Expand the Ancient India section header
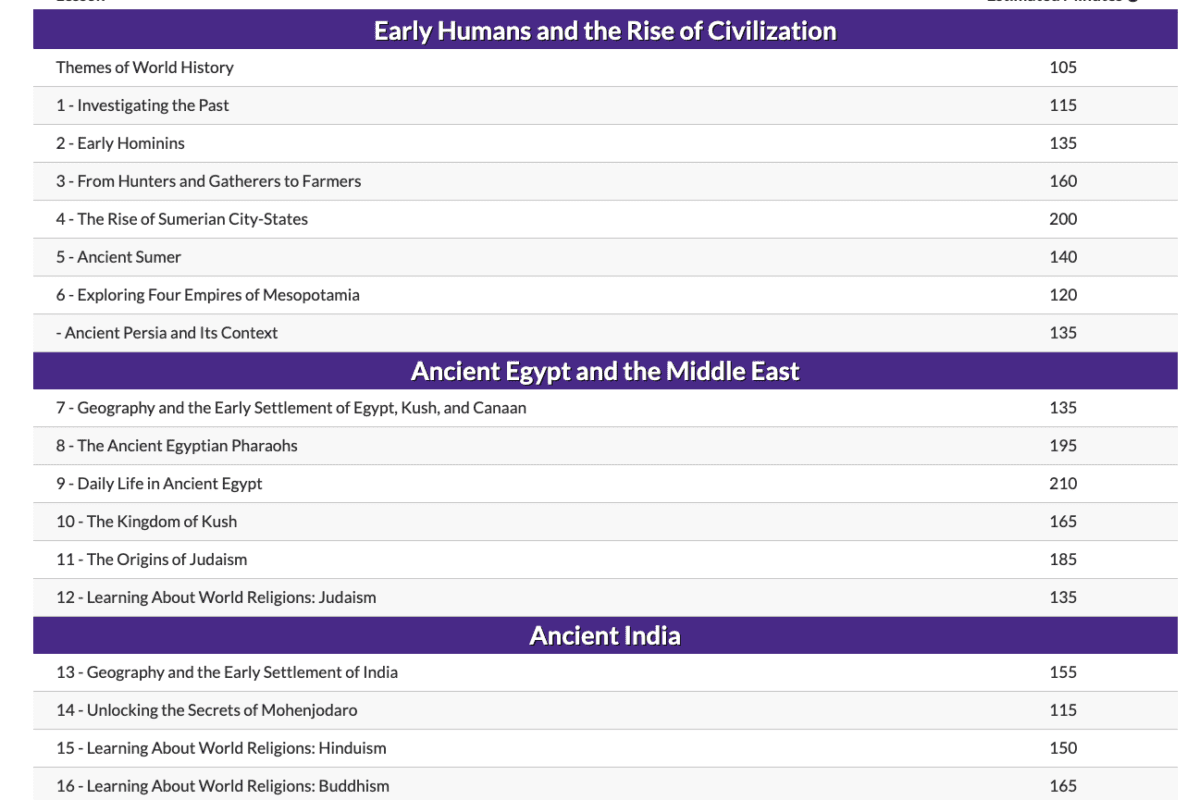Screen dimensions: 1200x800 pyautogui.click(x=605, y=635)
